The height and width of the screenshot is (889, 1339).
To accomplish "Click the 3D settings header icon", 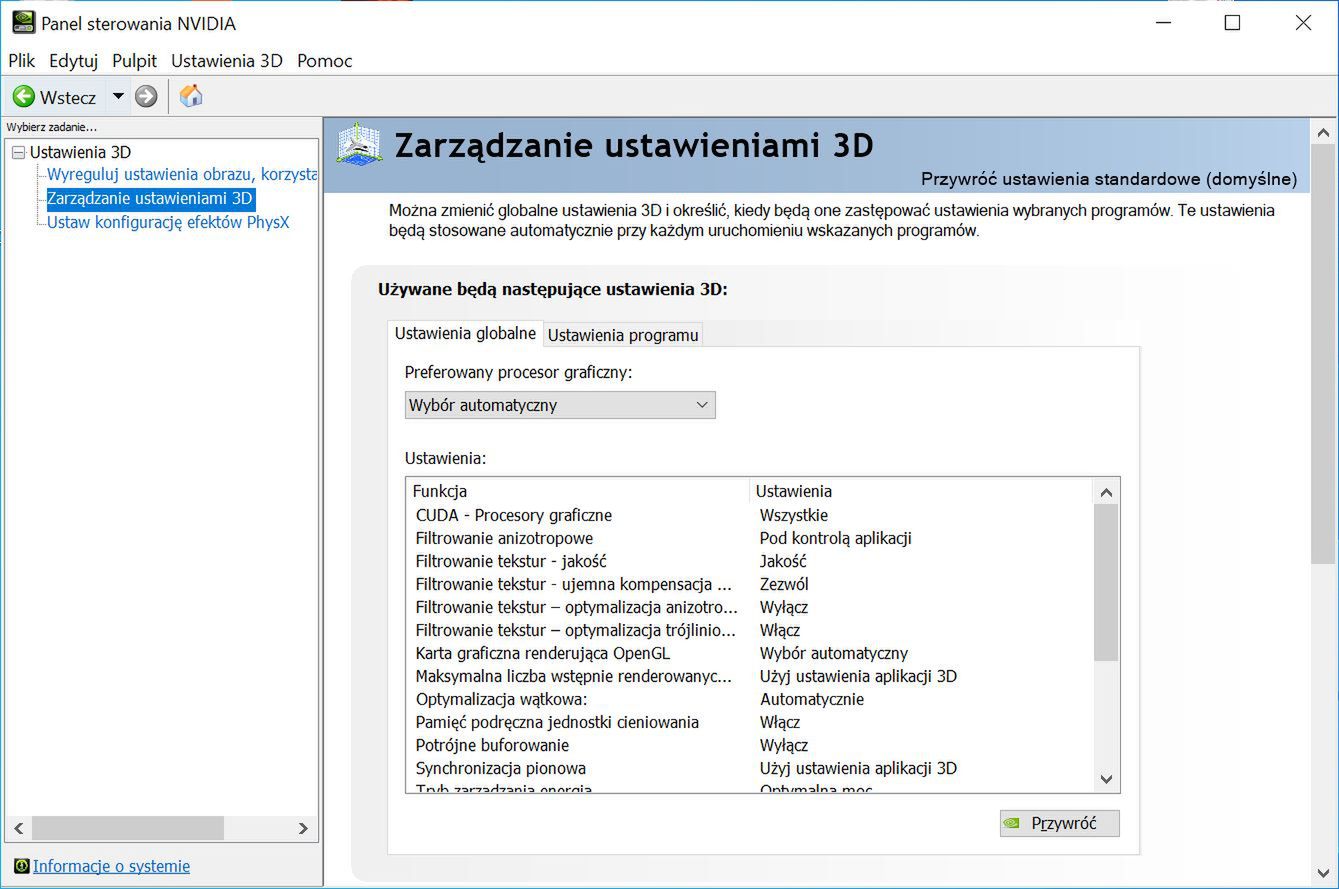I will [x=359, y=145].
